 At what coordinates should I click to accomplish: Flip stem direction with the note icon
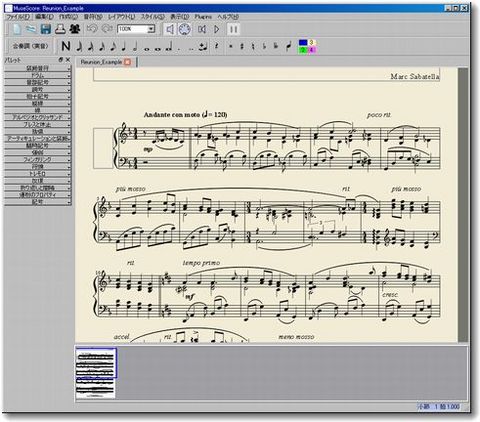tap(289, 46)
